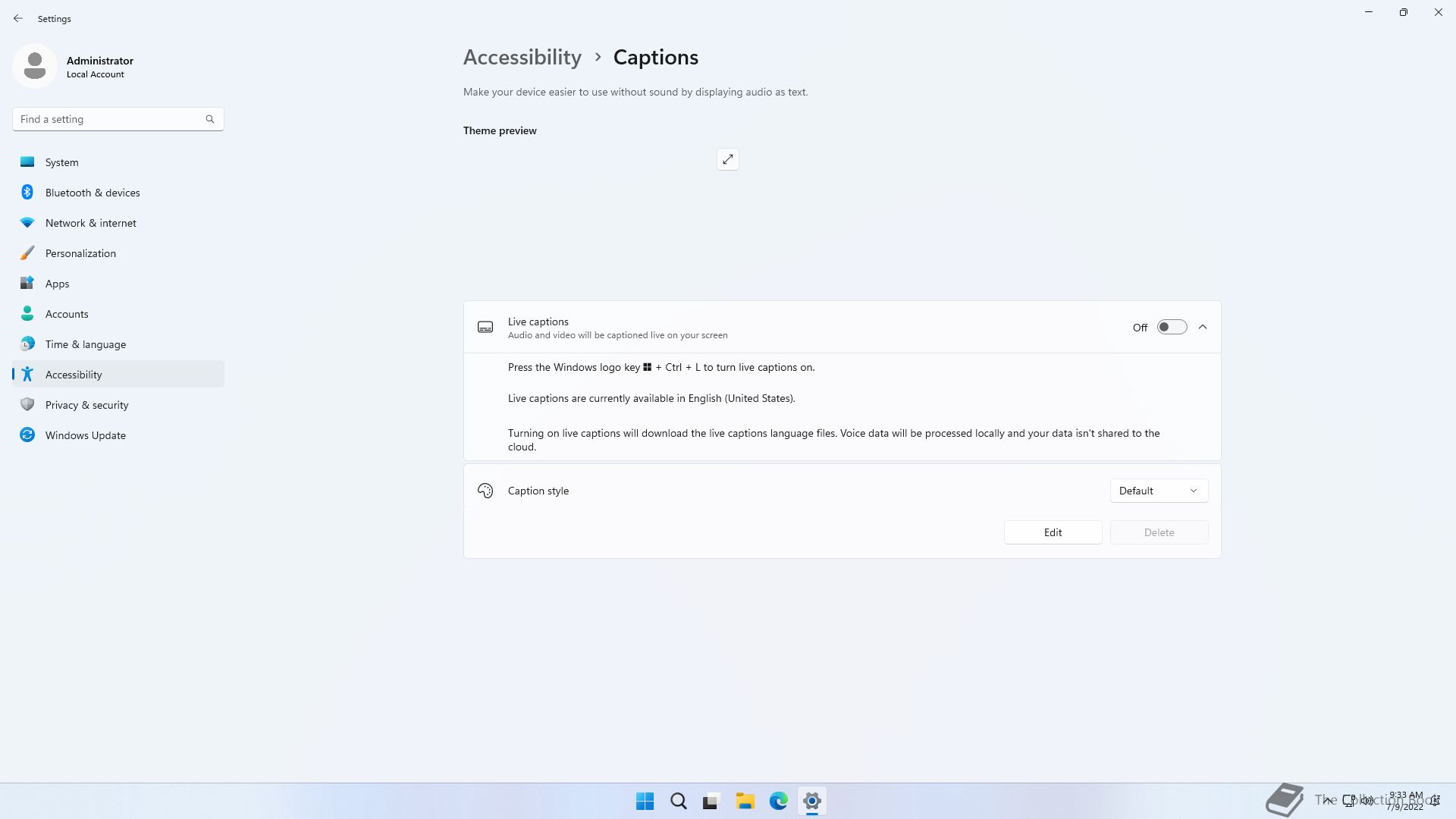Click the Edit caption style button
1456x819 pixels.
coord(1053,532)
